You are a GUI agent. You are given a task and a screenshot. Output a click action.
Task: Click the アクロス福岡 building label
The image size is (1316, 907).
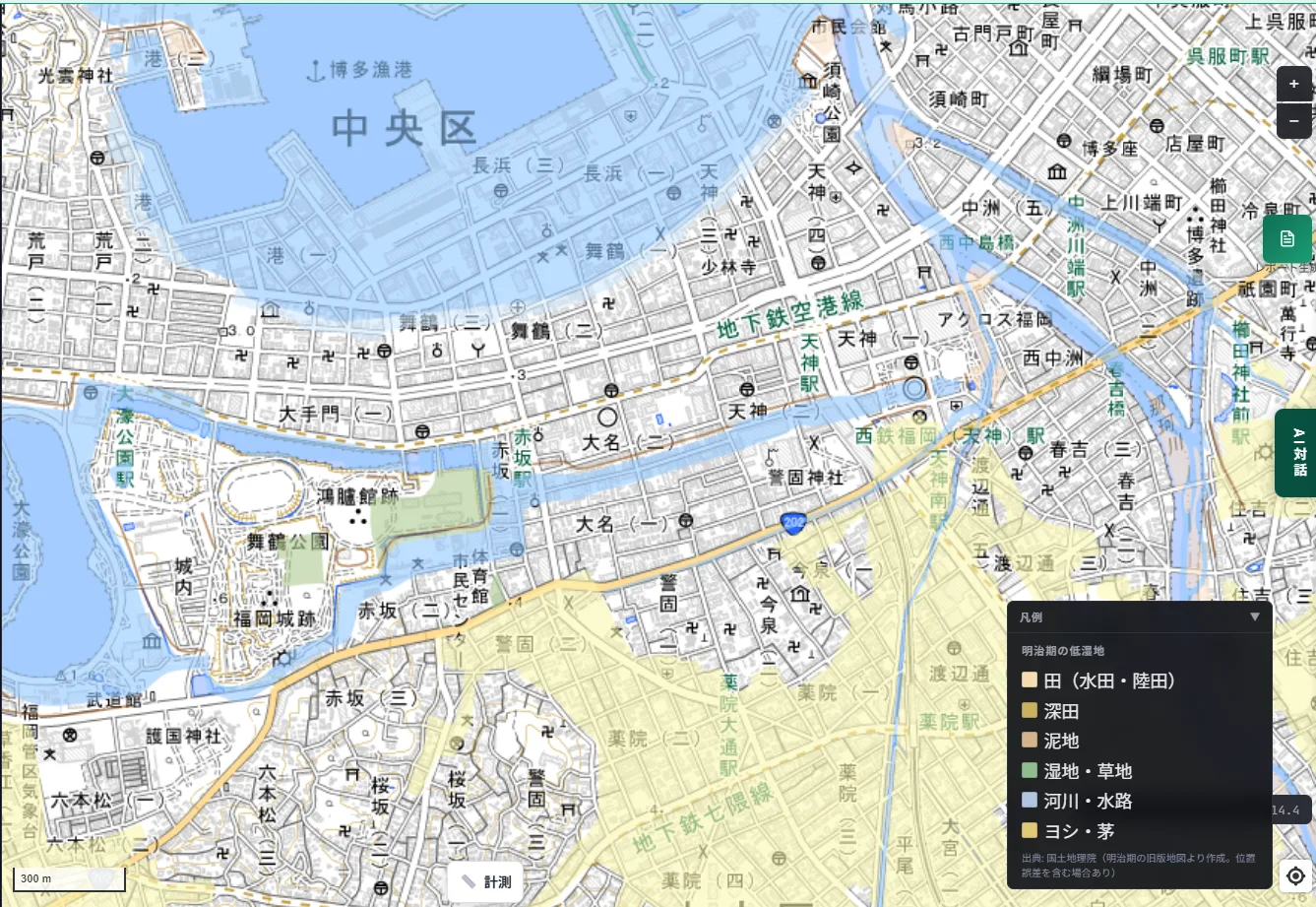click(993, 319)
